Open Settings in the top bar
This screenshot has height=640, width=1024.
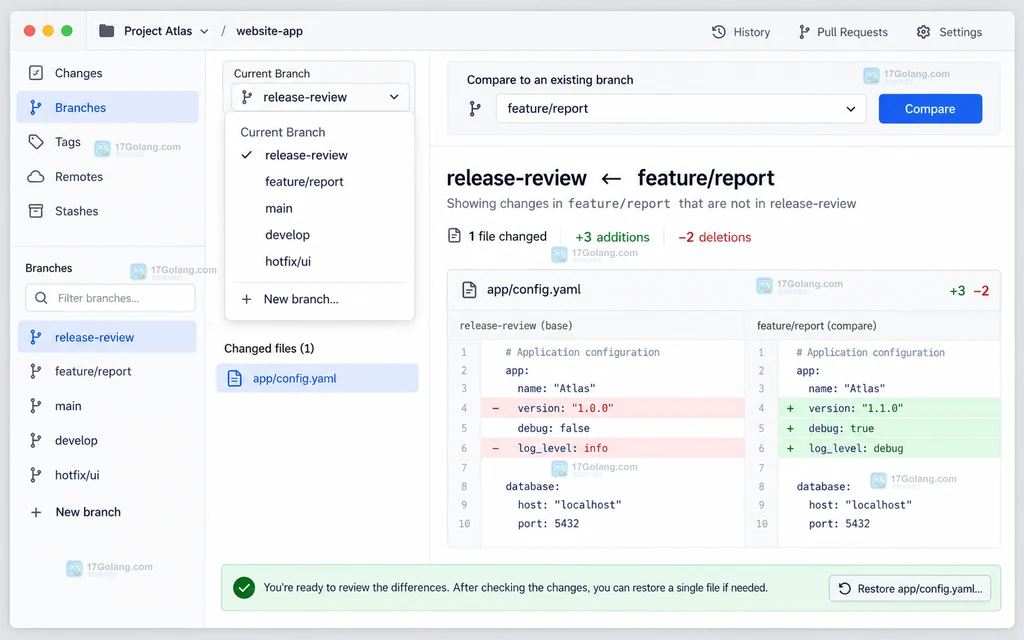point(949,32)
